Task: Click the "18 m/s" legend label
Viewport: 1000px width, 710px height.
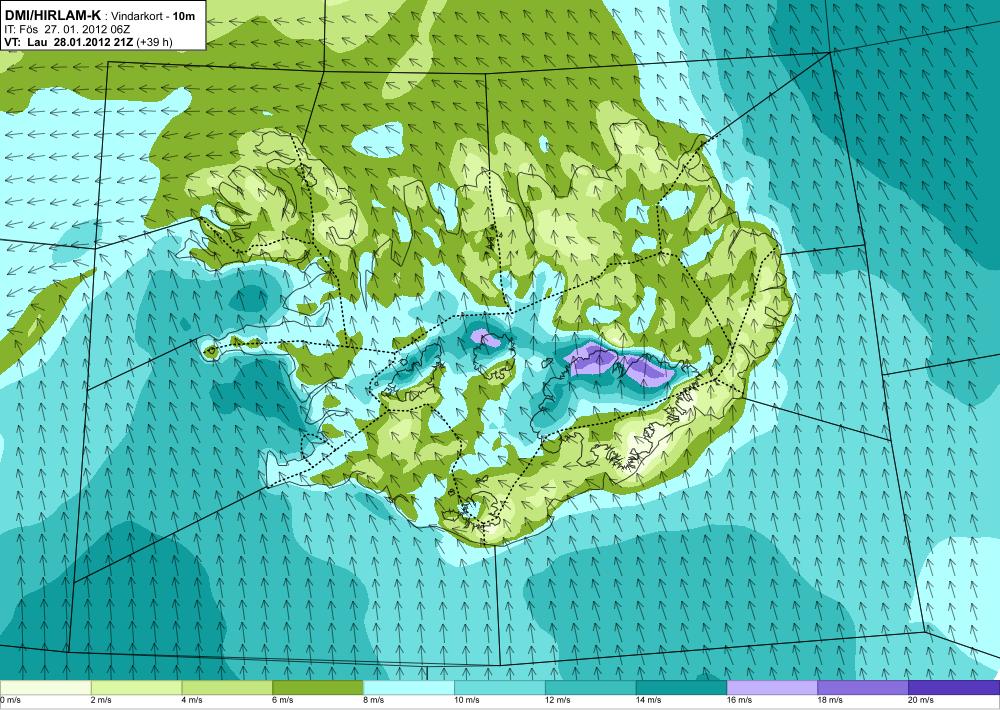Action: pos(831,700)
